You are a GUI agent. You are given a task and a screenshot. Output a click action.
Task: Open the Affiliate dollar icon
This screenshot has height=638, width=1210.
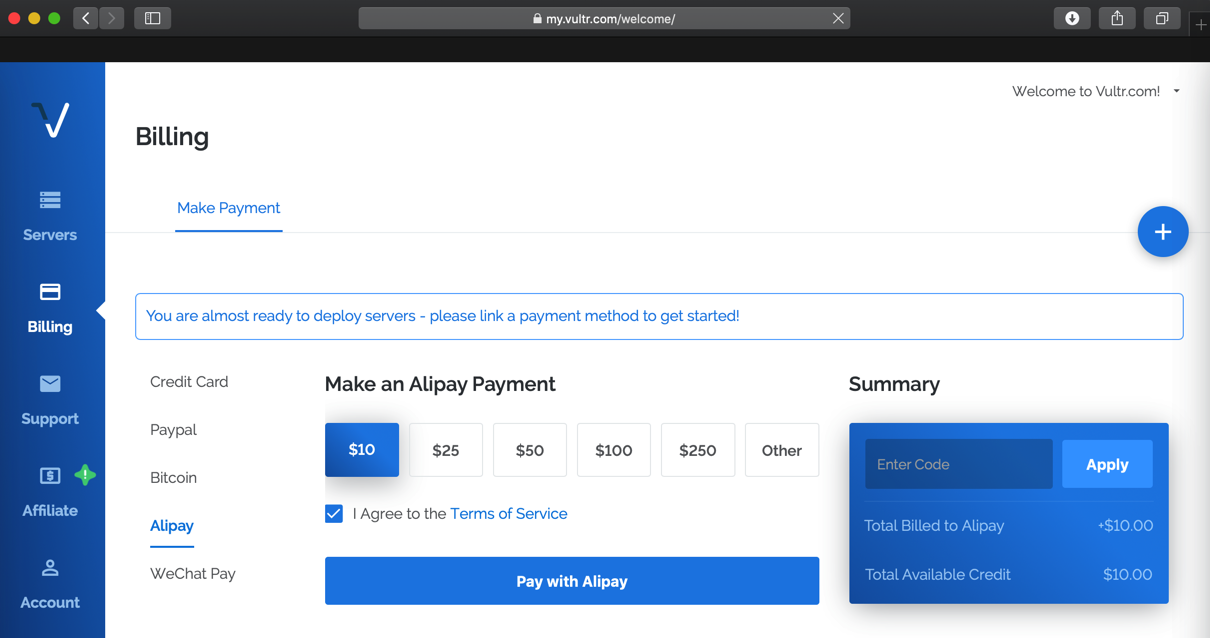click(50, 476)
